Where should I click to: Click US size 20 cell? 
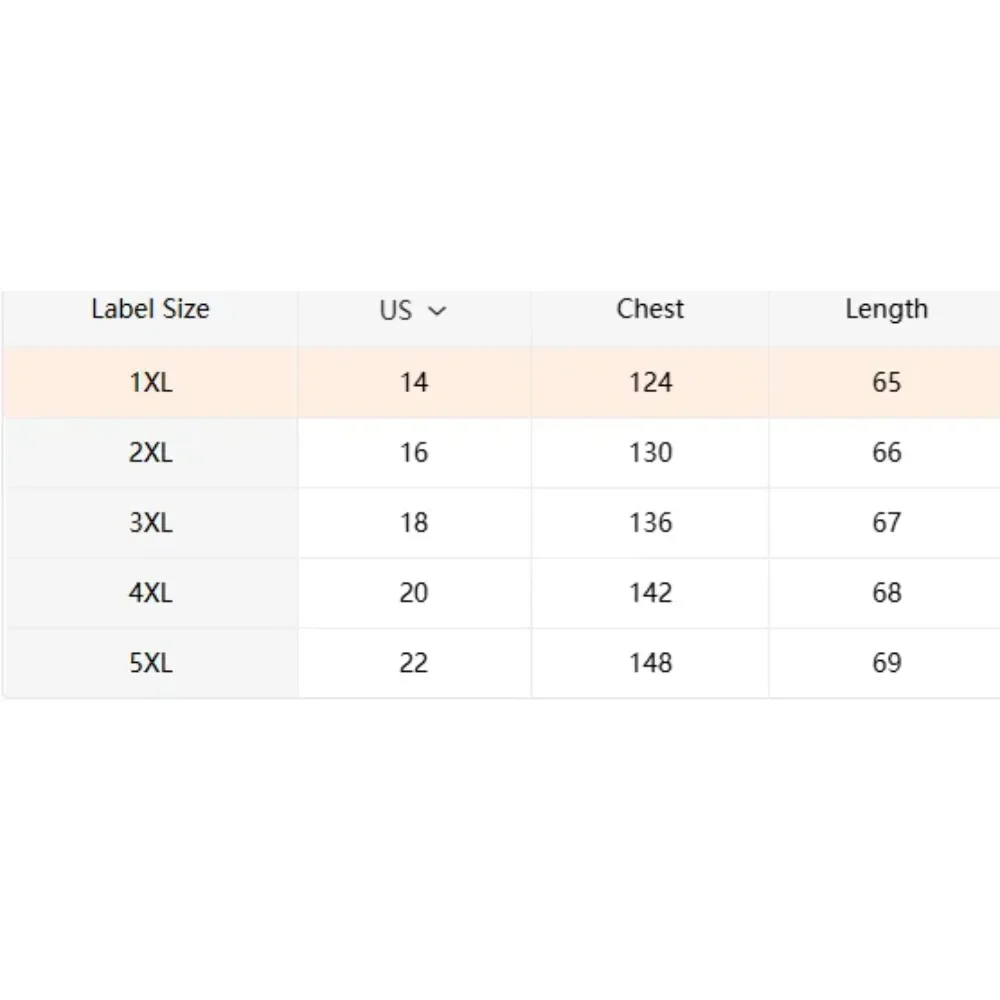[x=414, y=593]
